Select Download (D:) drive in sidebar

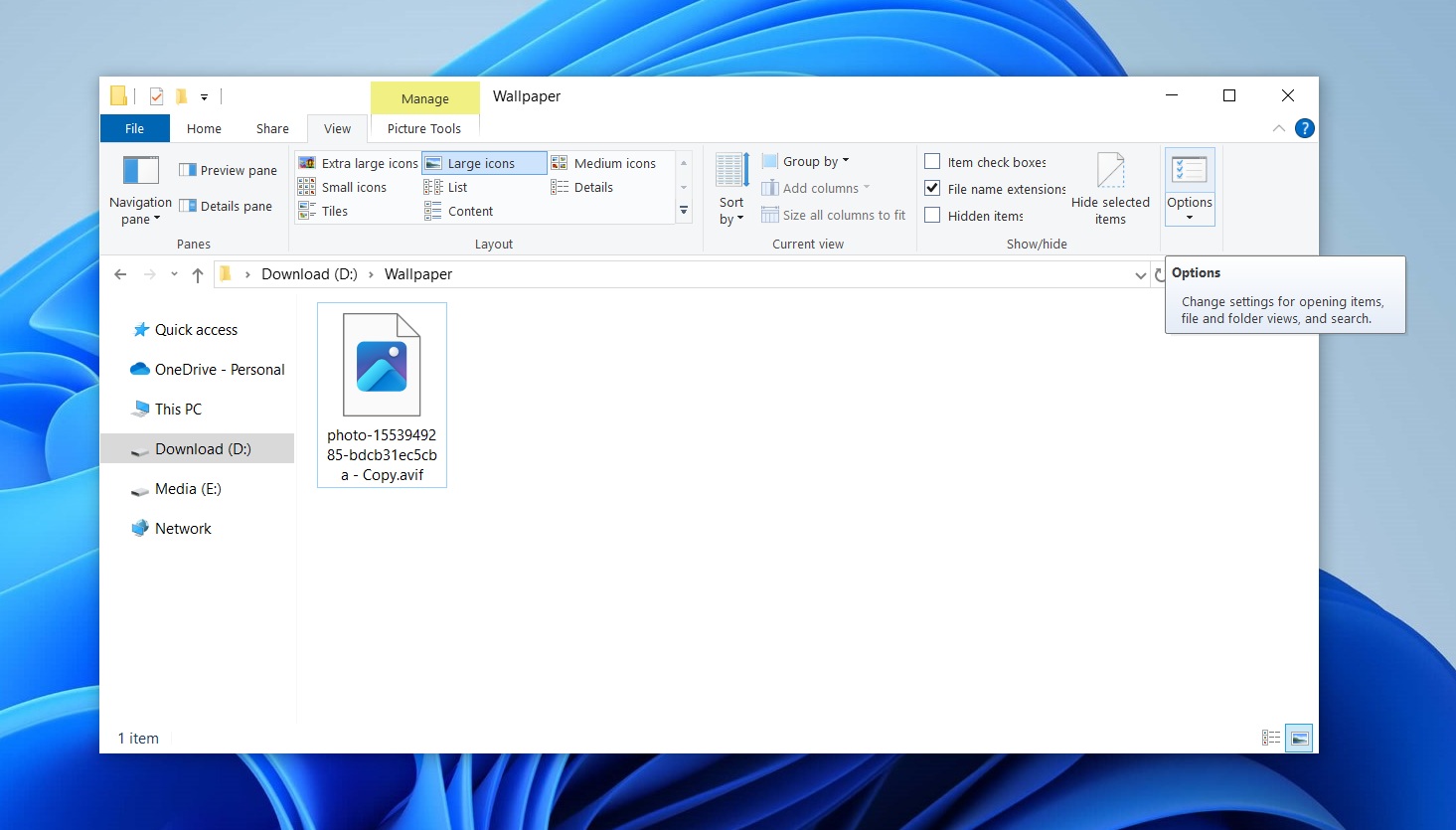tap(197, 449)
